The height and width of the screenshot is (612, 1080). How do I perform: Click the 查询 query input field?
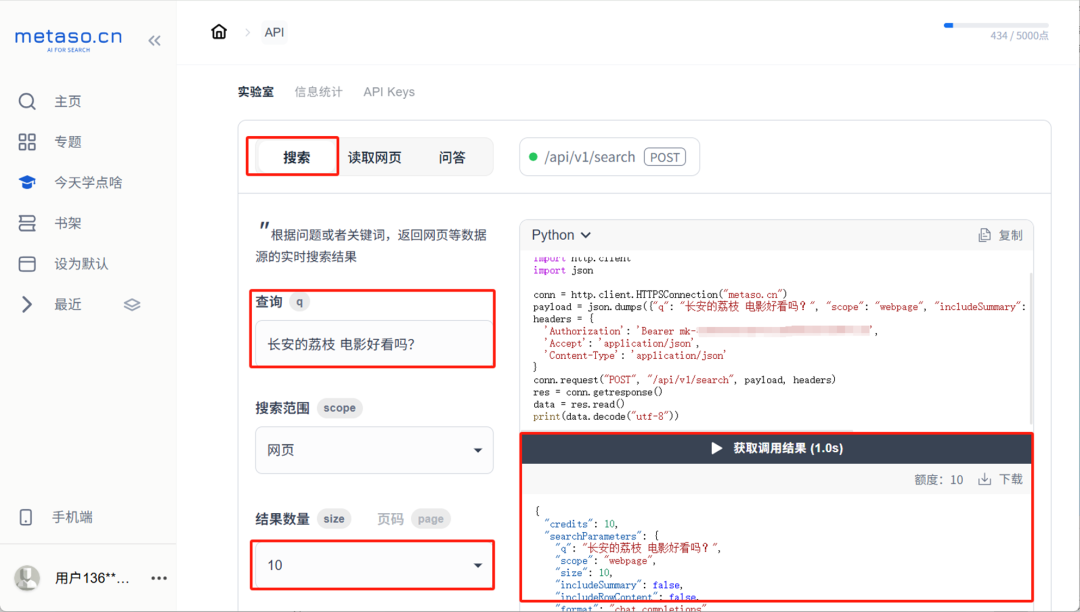[374, 344]
